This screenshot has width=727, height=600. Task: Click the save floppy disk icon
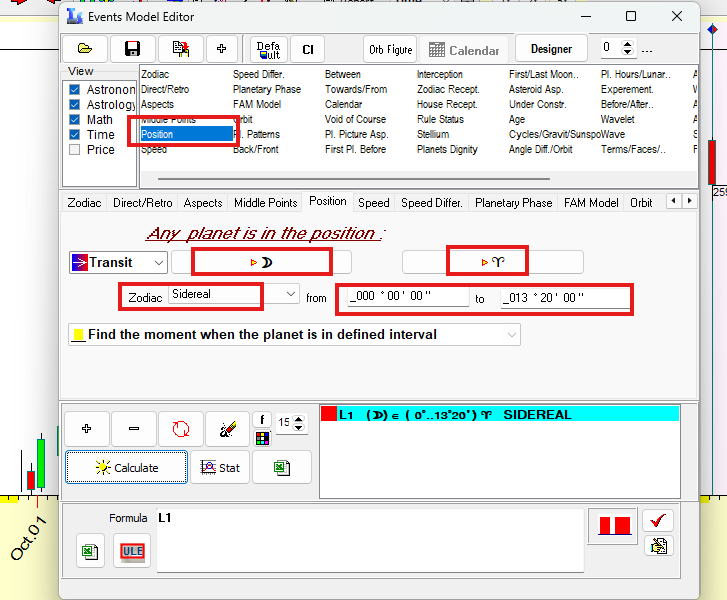tap(132, 49)
